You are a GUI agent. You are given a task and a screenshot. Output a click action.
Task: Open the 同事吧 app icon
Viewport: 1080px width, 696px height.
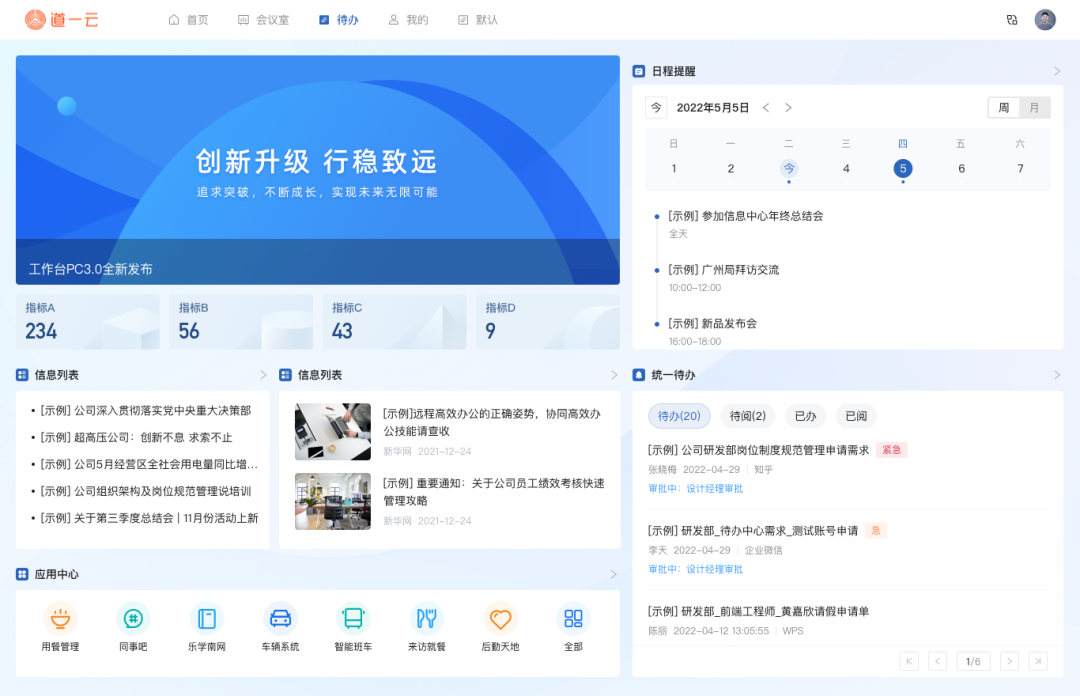point(133,619)
